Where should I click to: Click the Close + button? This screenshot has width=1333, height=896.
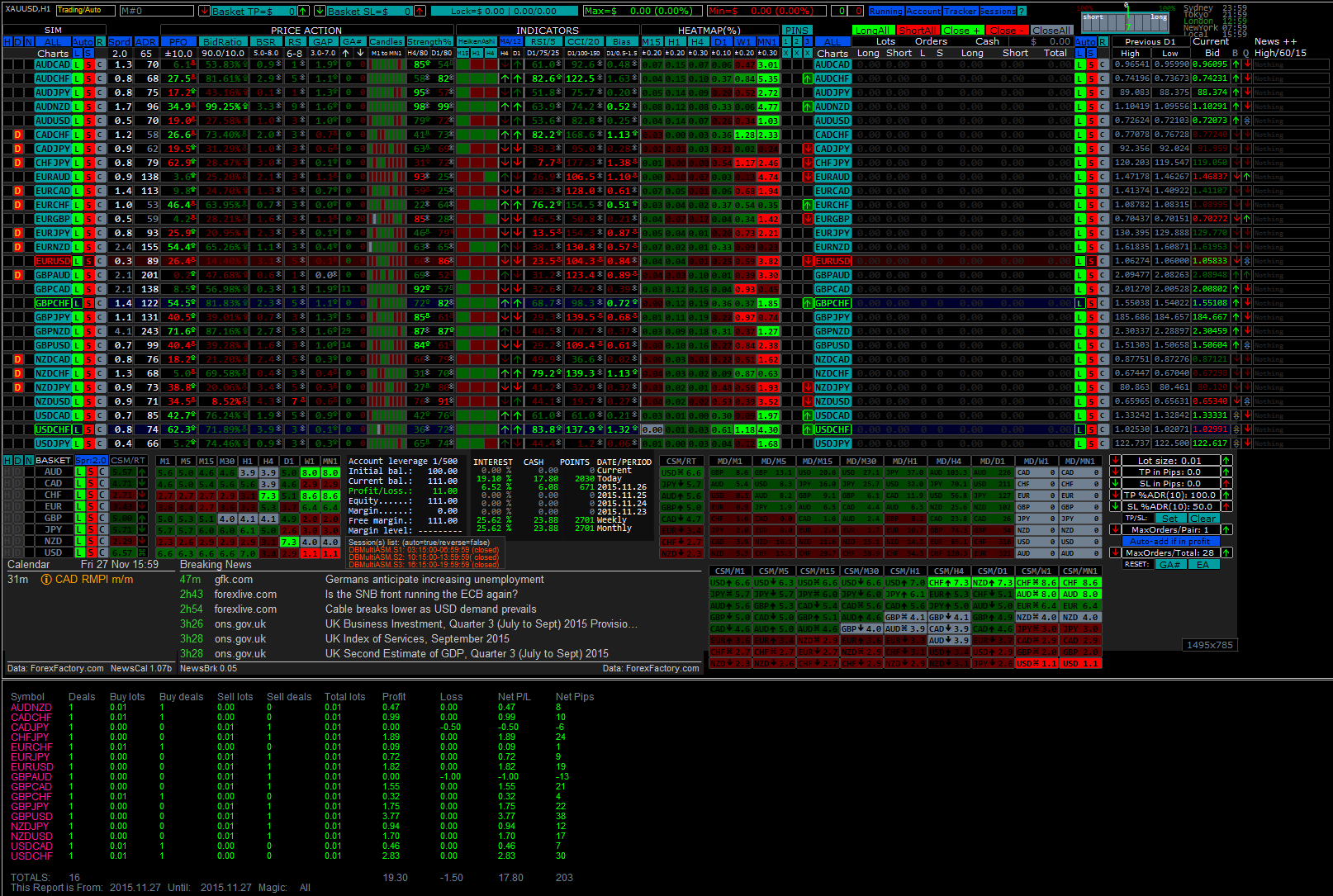pyautogui.click(x=961, y=31)
